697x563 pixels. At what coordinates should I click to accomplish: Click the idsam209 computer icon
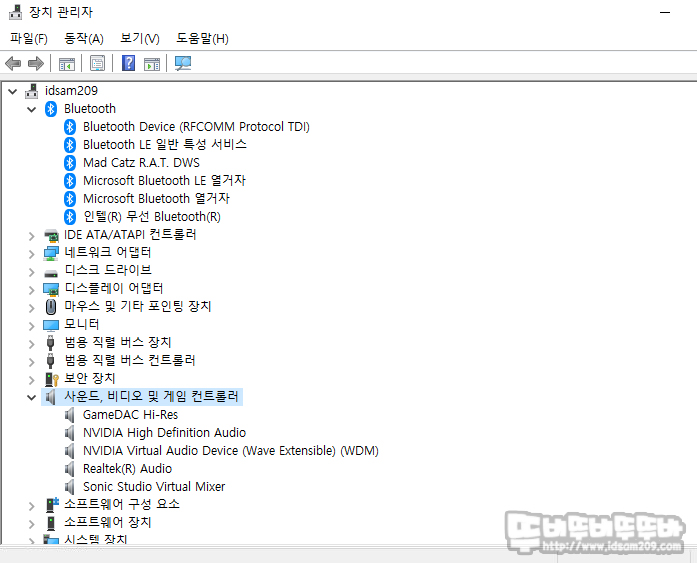coord(32,91)
